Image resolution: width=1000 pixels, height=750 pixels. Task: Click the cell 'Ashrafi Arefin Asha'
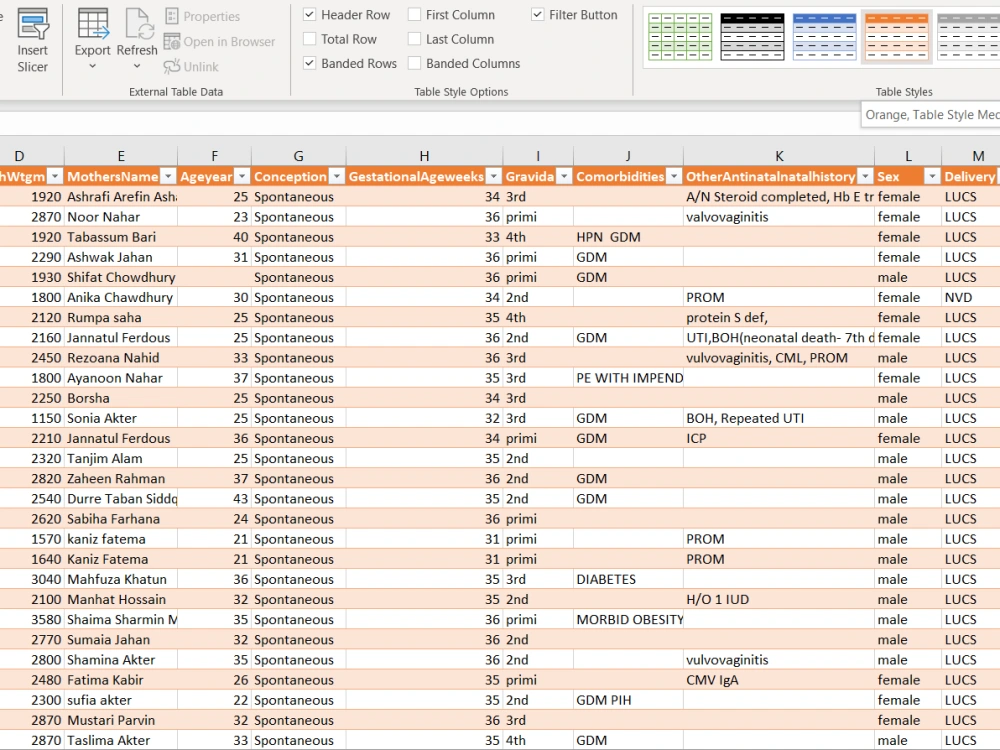coord(121,196)
